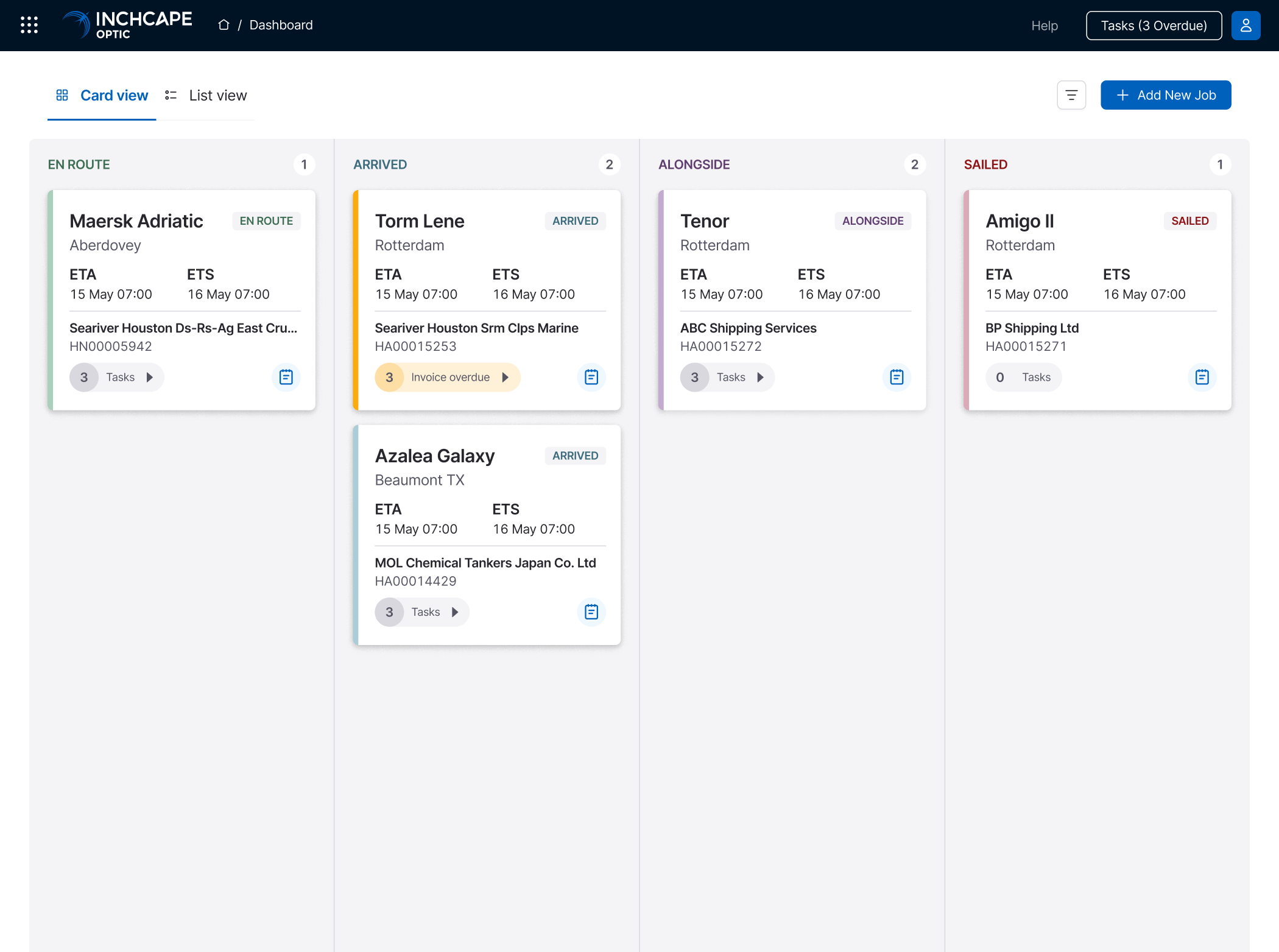The width and height of the screenshot is (1279, 952).
Task: Open notes icon on Tenor card
Action: pyautogui.click(x=897, y=377)
